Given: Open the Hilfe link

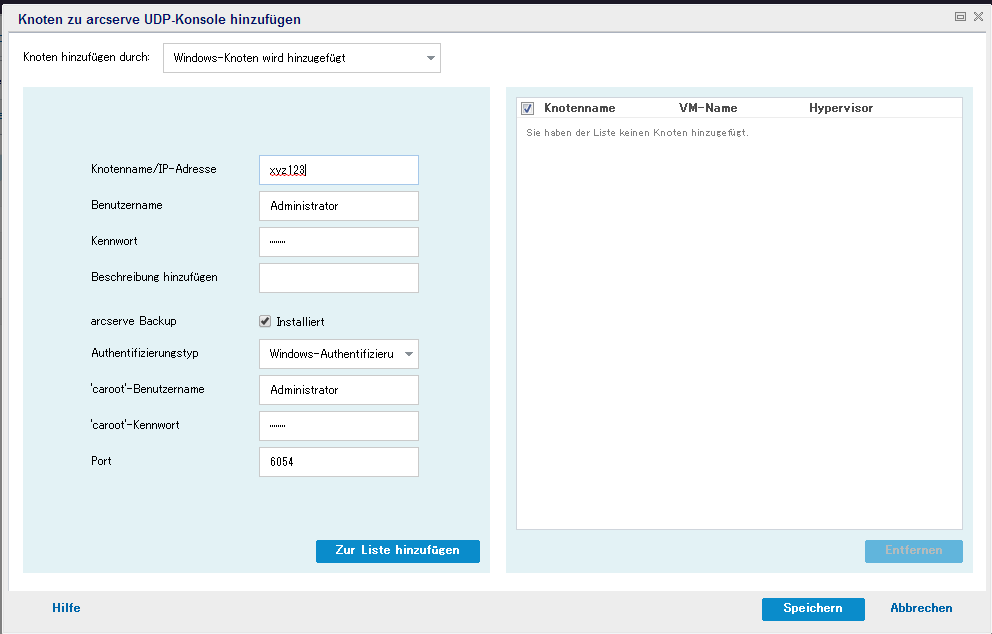Looking at the screenshot, I should point(66,608).
